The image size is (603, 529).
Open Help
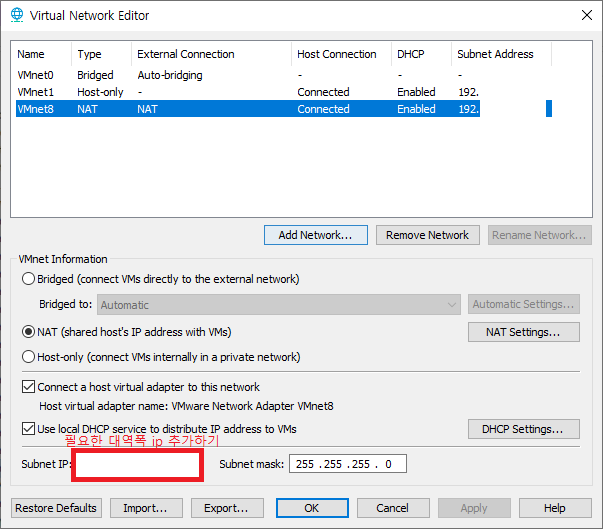click(x=555, y=508)
